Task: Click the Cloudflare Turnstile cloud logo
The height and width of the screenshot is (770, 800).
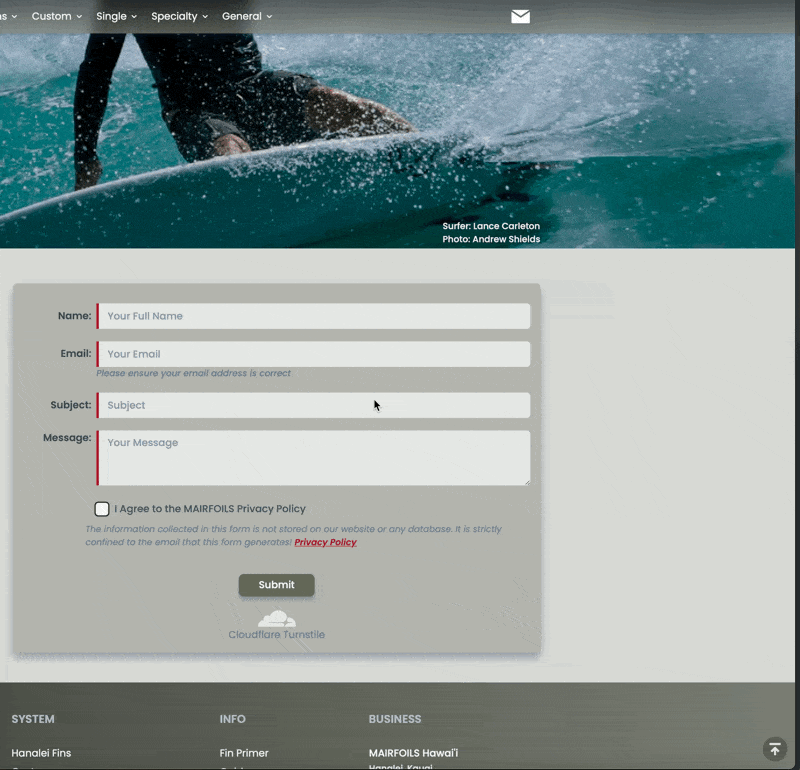Action: 277,618
